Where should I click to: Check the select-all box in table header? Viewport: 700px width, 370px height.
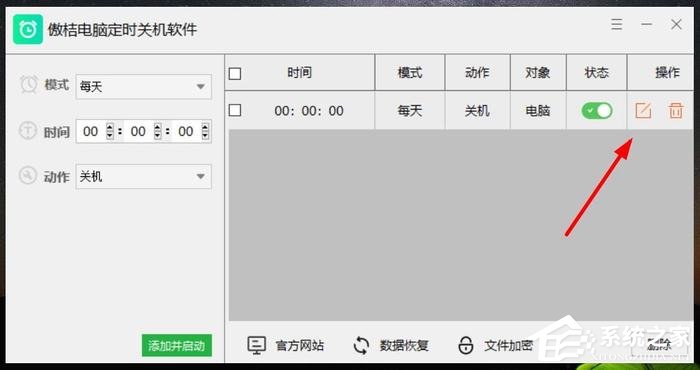pyautogui.click(x=235, y=73)
